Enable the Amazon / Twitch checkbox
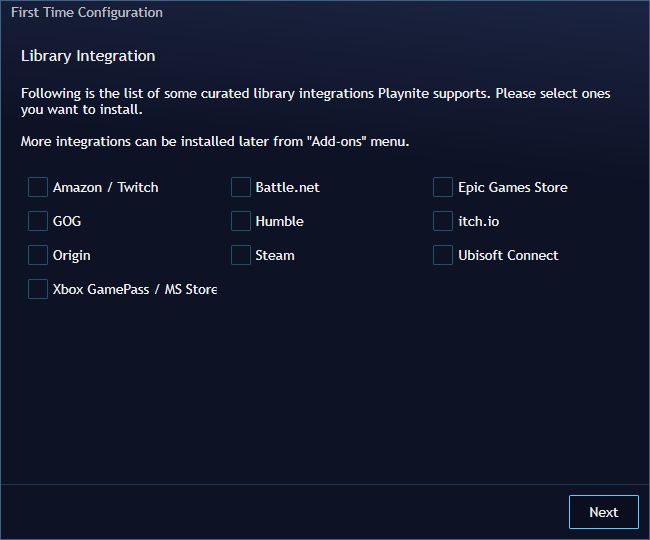The width and height of the screenshot is (650, 540). tap(38, 187)
